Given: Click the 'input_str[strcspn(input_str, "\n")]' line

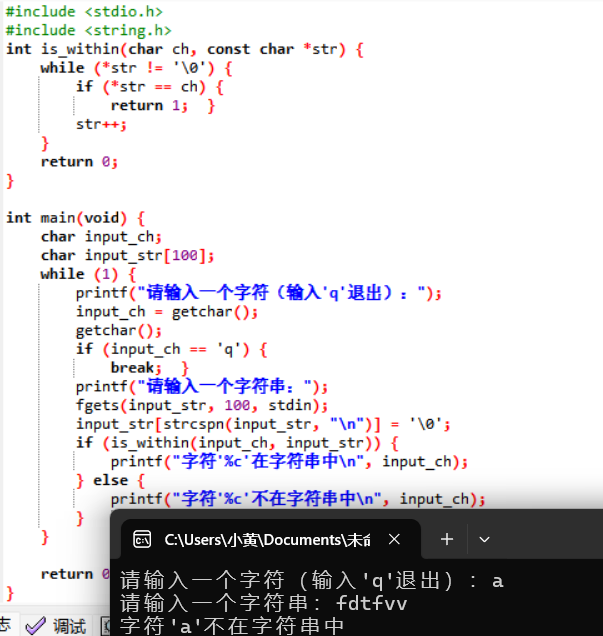Looking at the screenshot, I should click(263, 424).
